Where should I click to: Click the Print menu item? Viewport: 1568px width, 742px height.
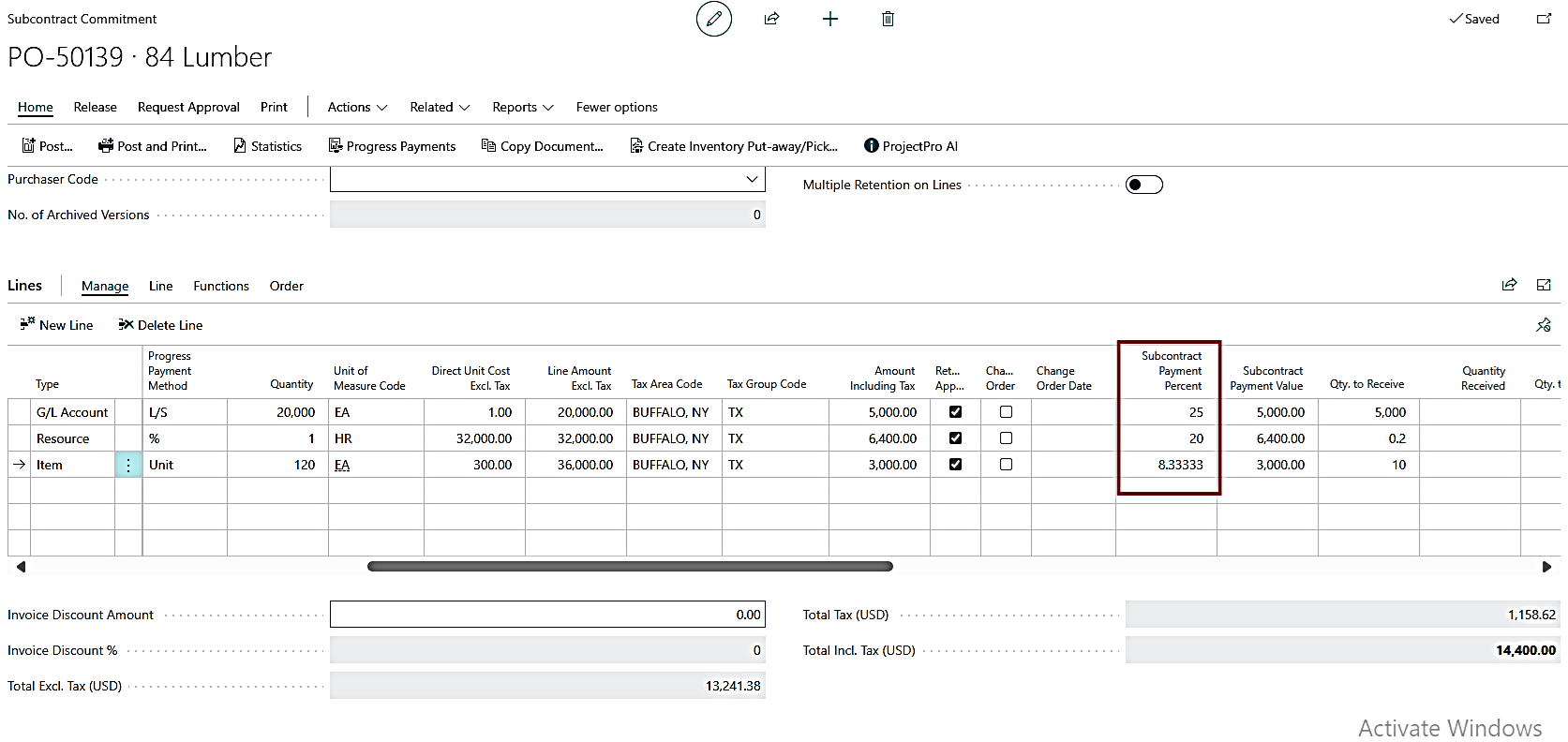[x=274, y=107]
